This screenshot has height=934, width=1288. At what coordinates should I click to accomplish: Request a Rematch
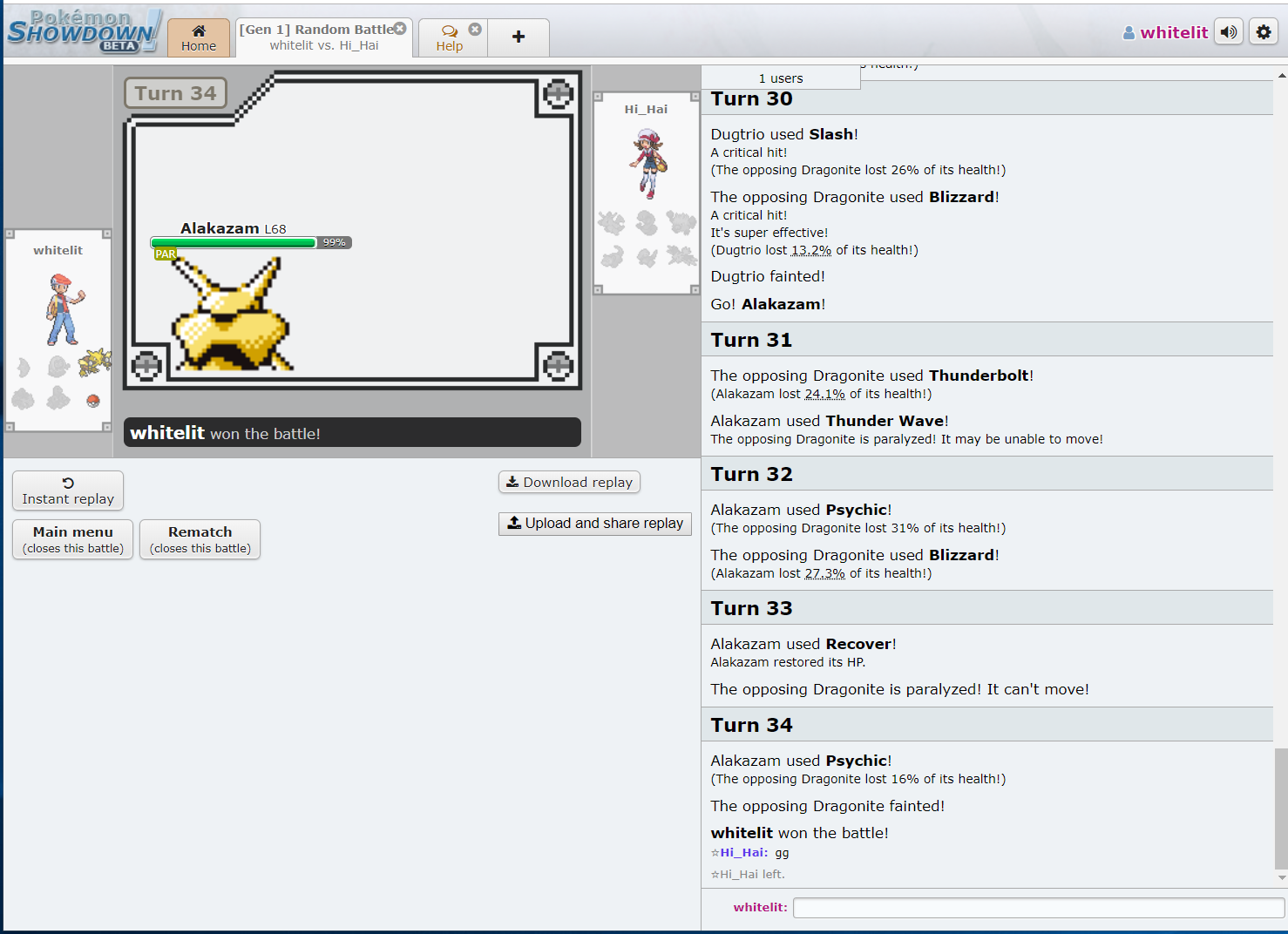pyautogui.click(x=200, y=539)
